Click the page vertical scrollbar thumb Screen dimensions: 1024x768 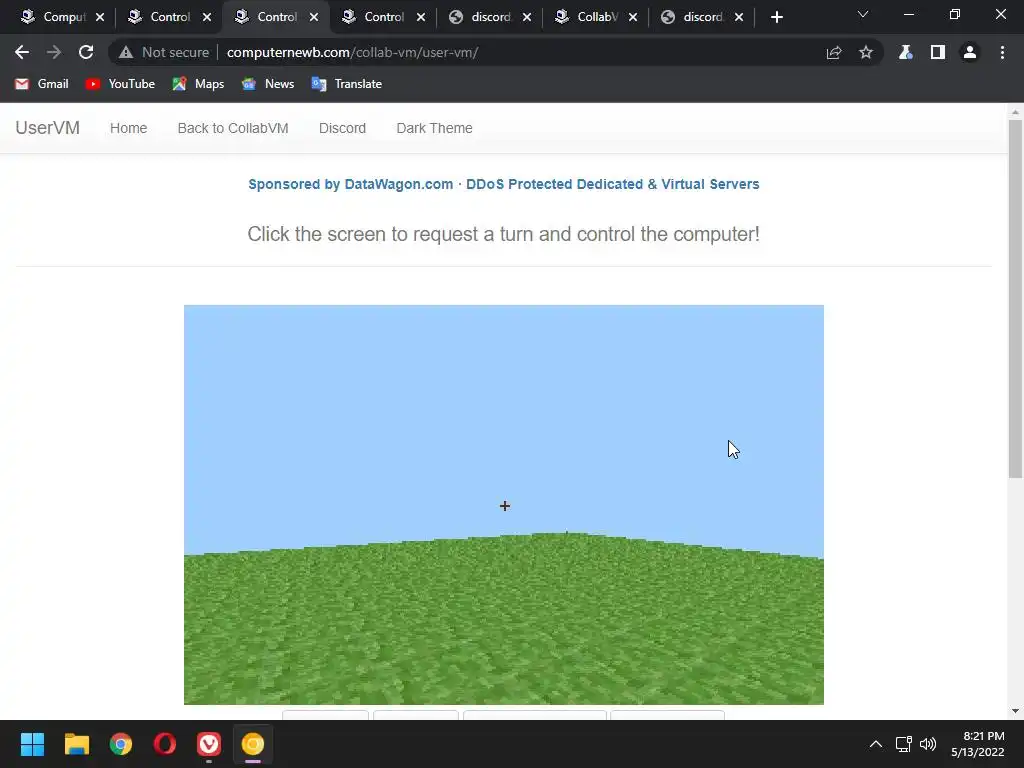point(1015,298)
